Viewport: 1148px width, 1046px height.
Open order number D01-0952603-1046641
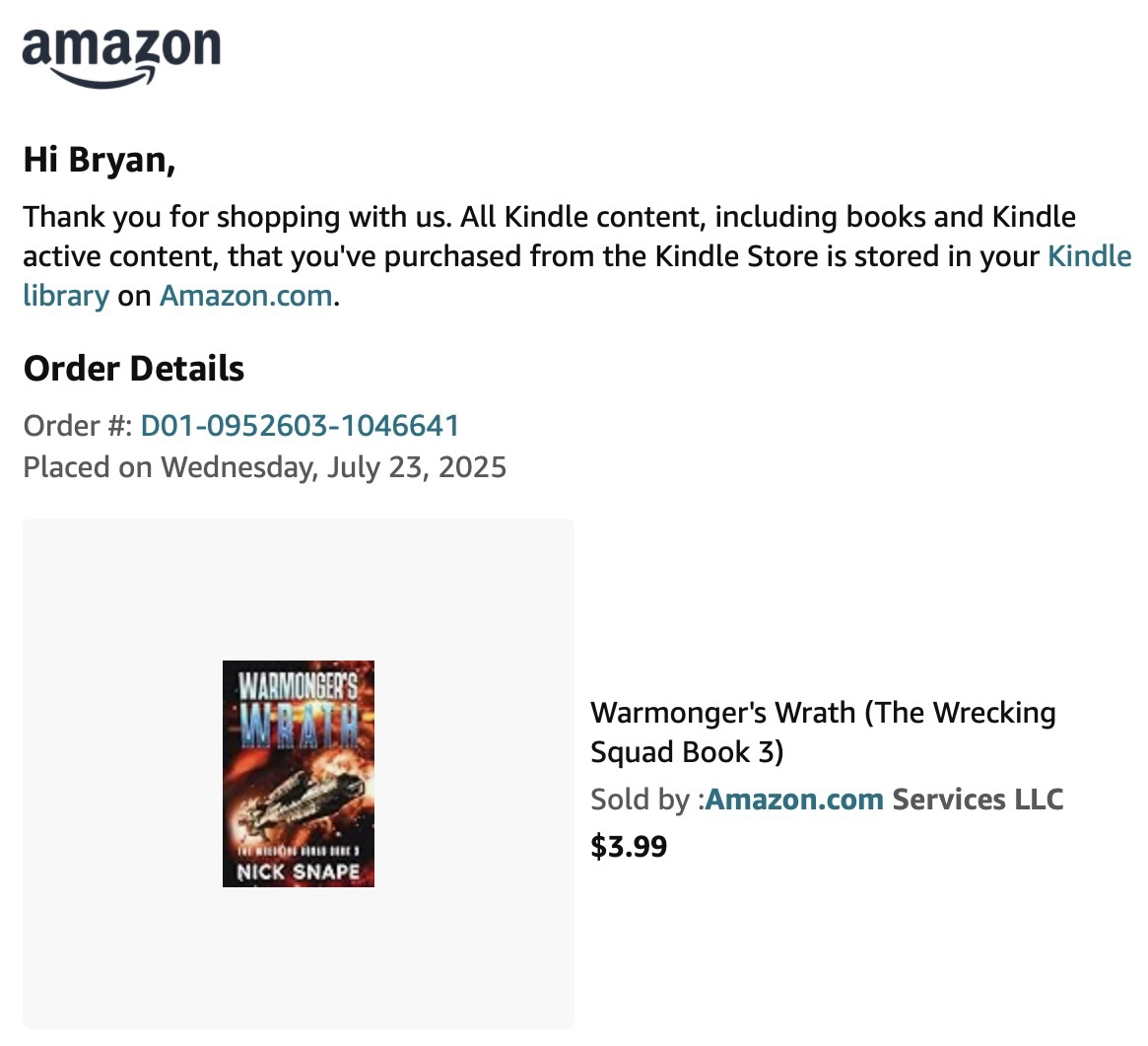[x=300, y=426]
